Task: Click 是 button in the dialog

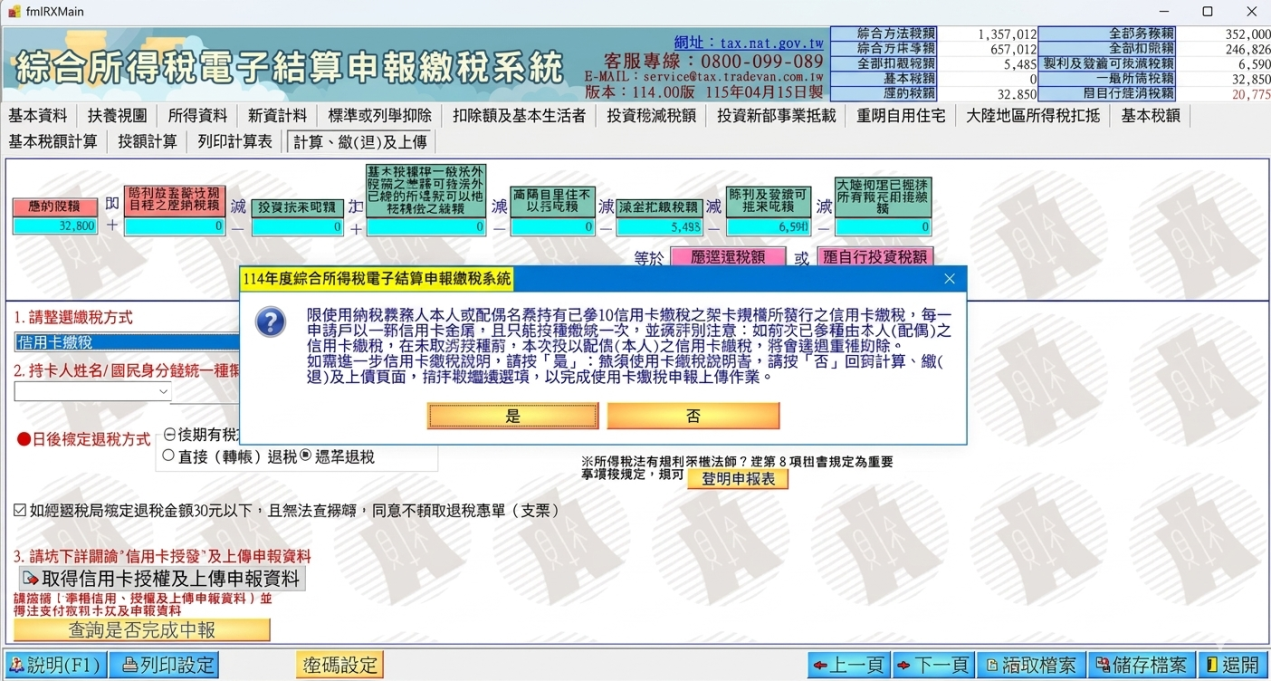Action: (513, 416)
